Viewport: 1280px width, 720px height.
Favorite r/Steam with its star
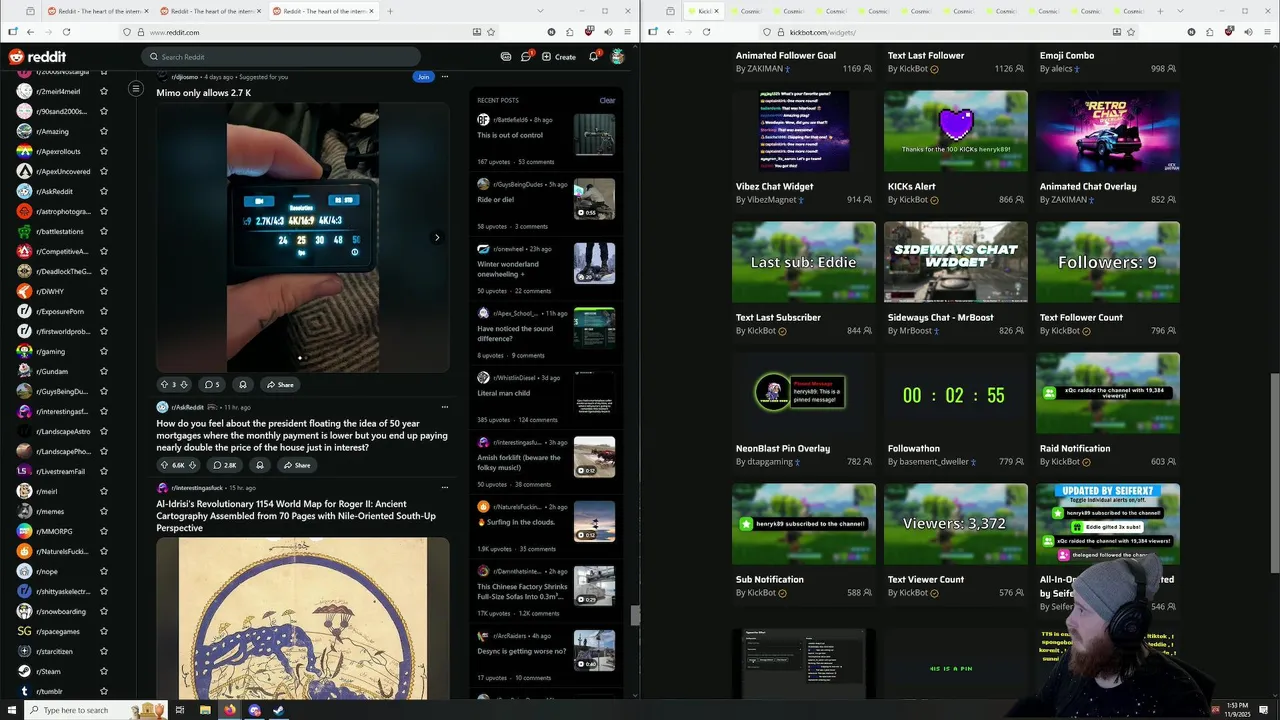click(x=104, y=671)
